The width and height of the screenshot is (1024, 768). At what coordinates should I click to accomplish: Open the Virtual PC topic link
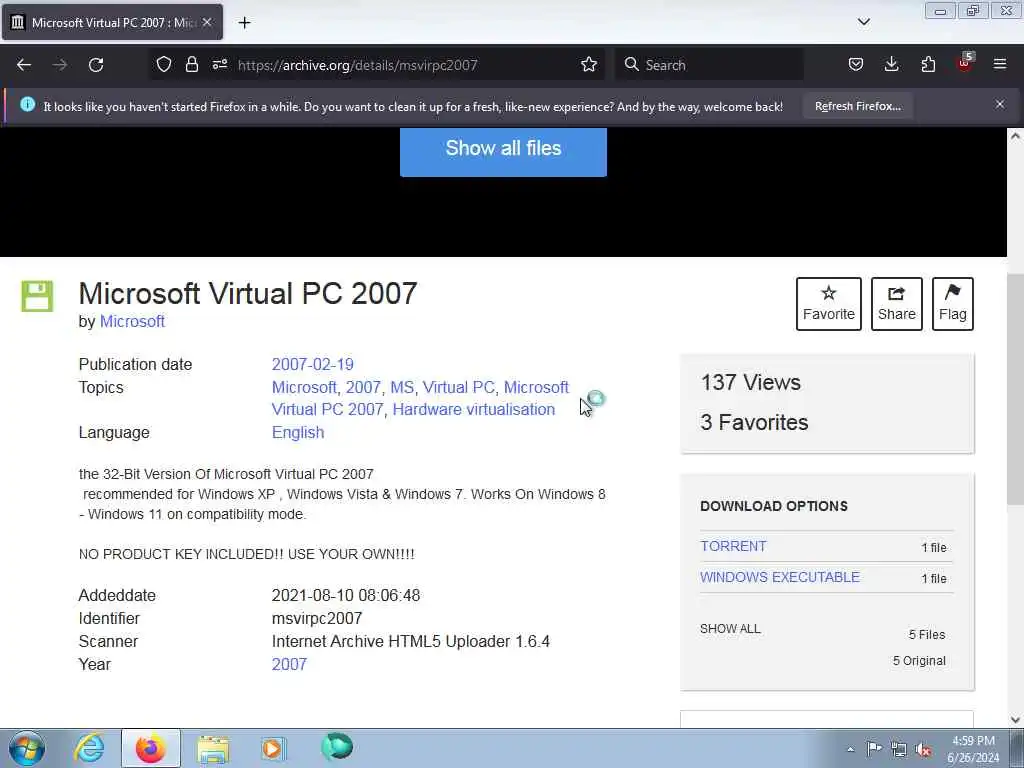click(459, 387)
